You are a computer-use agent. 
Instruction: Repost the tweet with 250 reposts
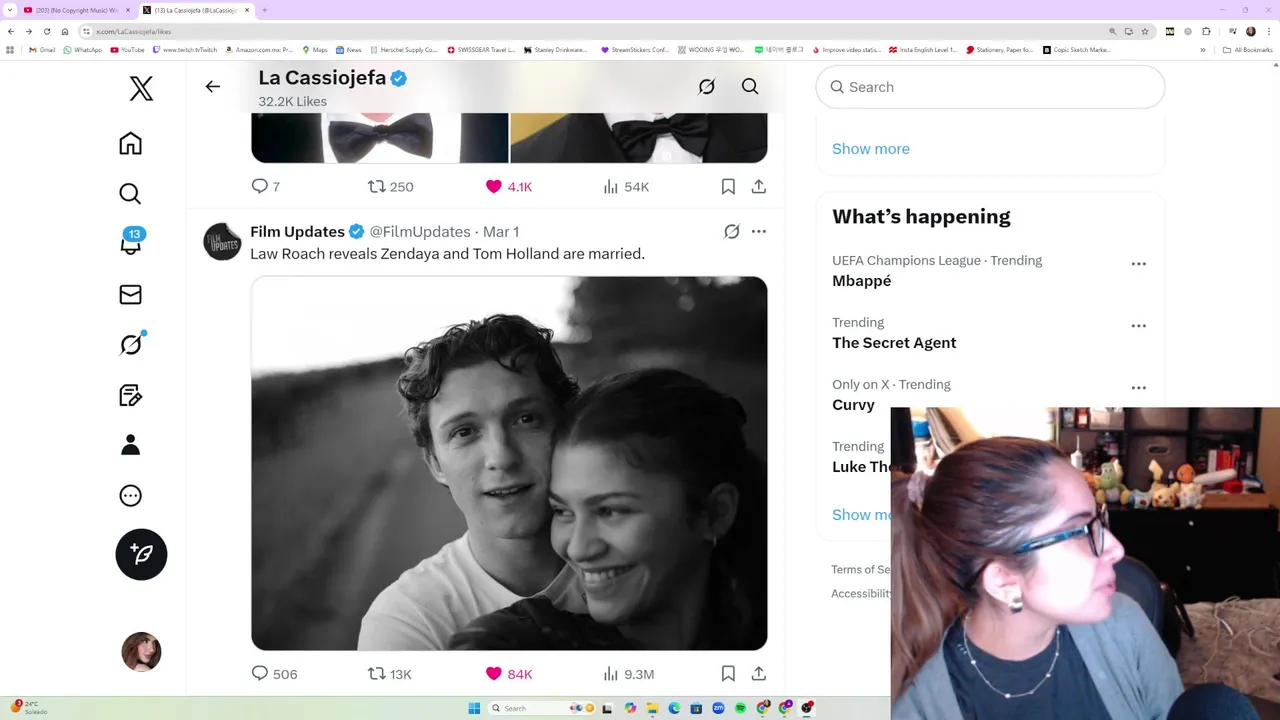coord(390,186)
